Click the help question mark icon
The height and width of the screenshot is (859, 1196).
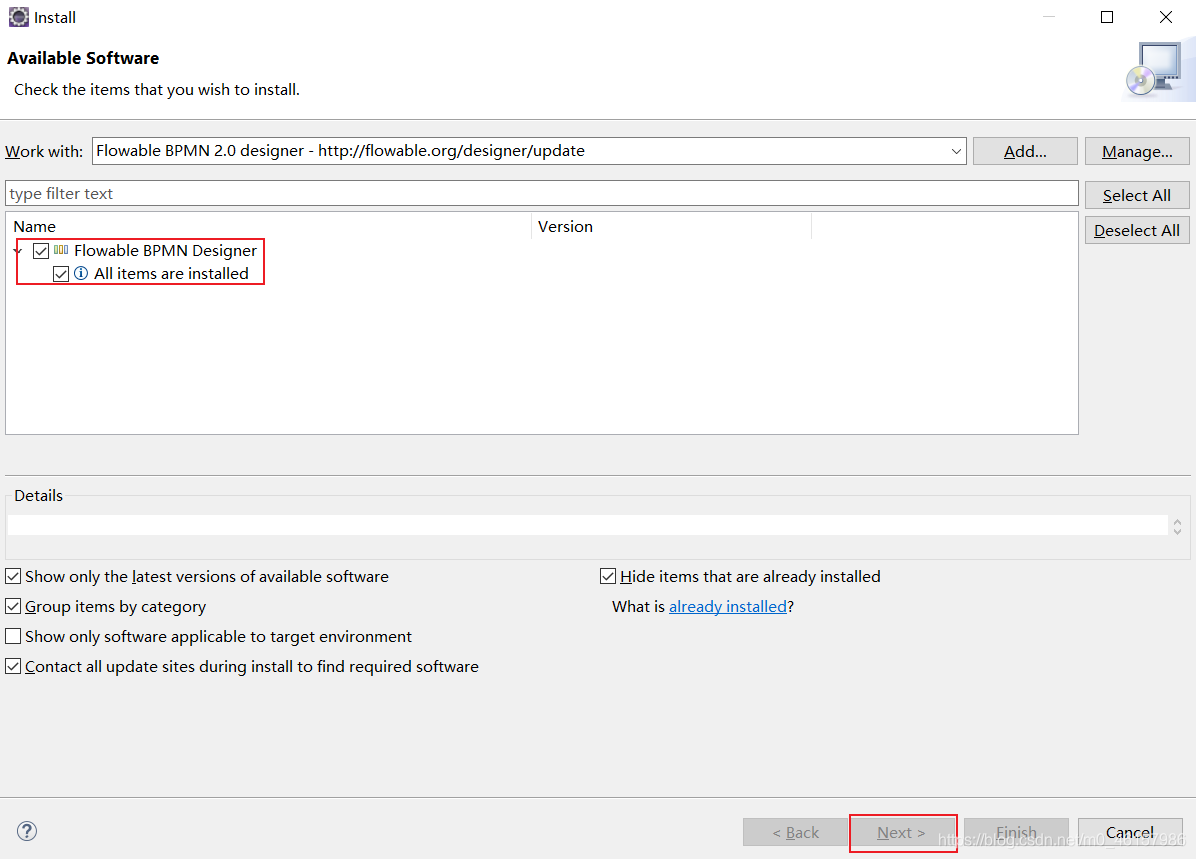click(x=26, y=831)
